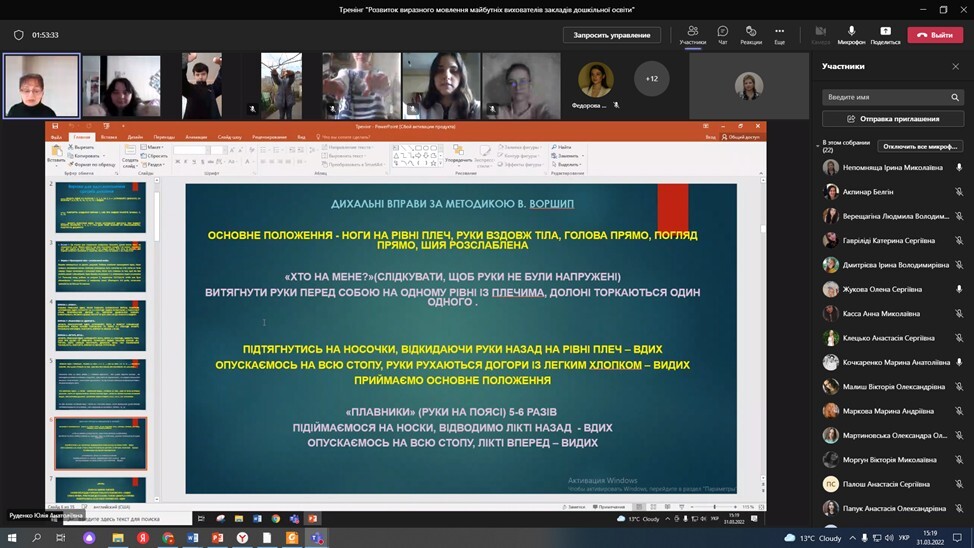Viewport: 974px width, 548px height.
Task: Switch to Дизайн tab in PowerPoint
Action: [135, 137]
